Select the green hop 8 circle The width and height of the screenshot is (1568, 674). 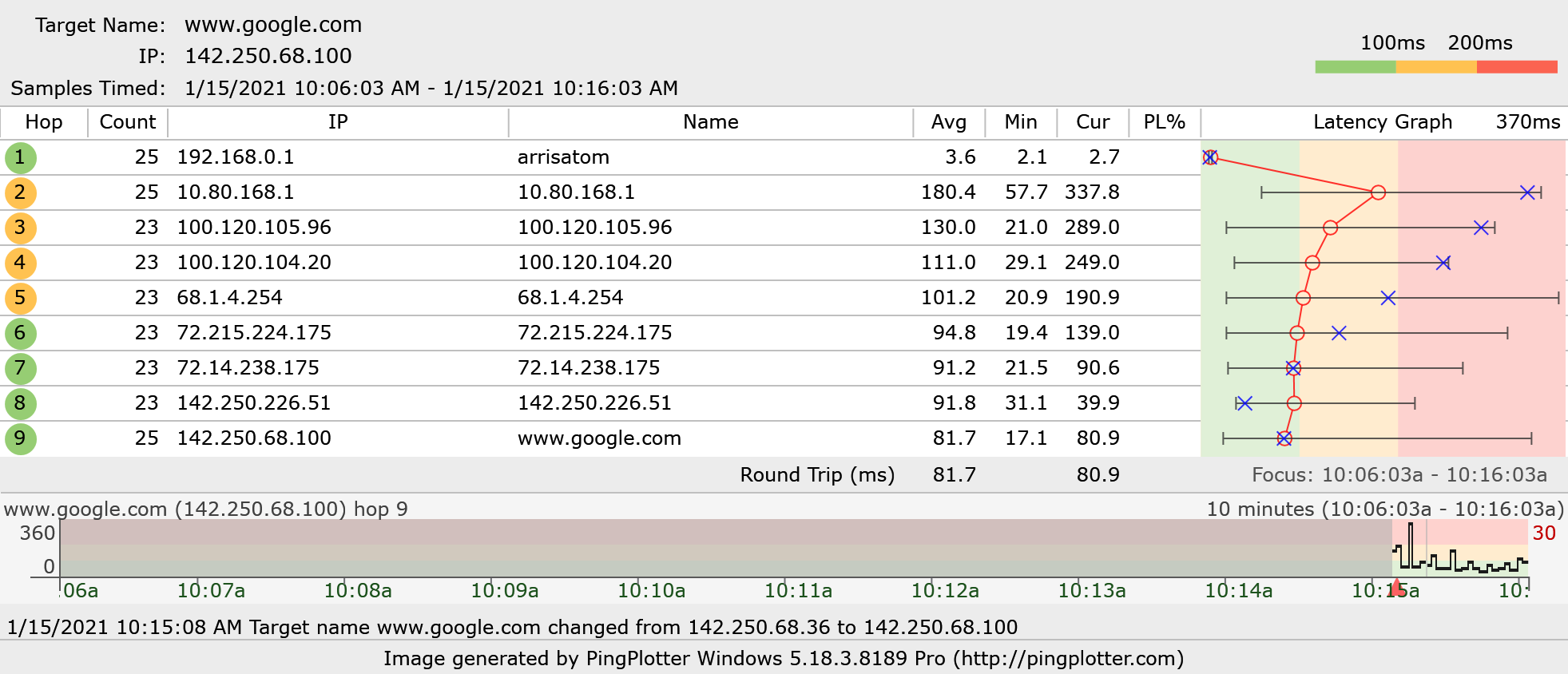20,403
